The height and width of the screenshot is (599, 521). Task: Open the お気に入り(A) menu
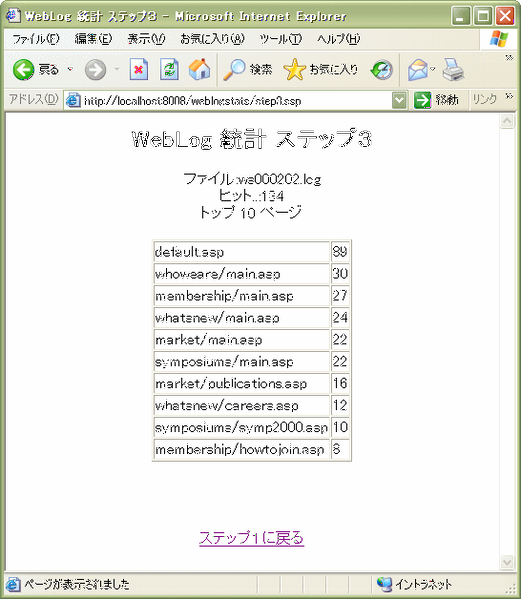212,39
